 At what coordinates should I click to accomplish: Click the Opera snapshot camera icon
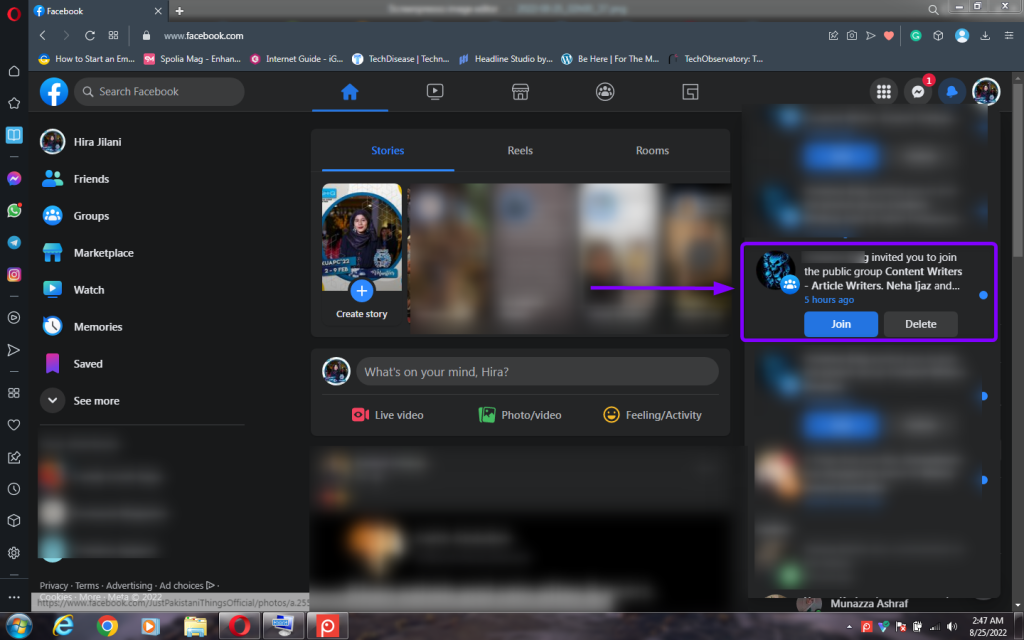click(x=852, y=35)
